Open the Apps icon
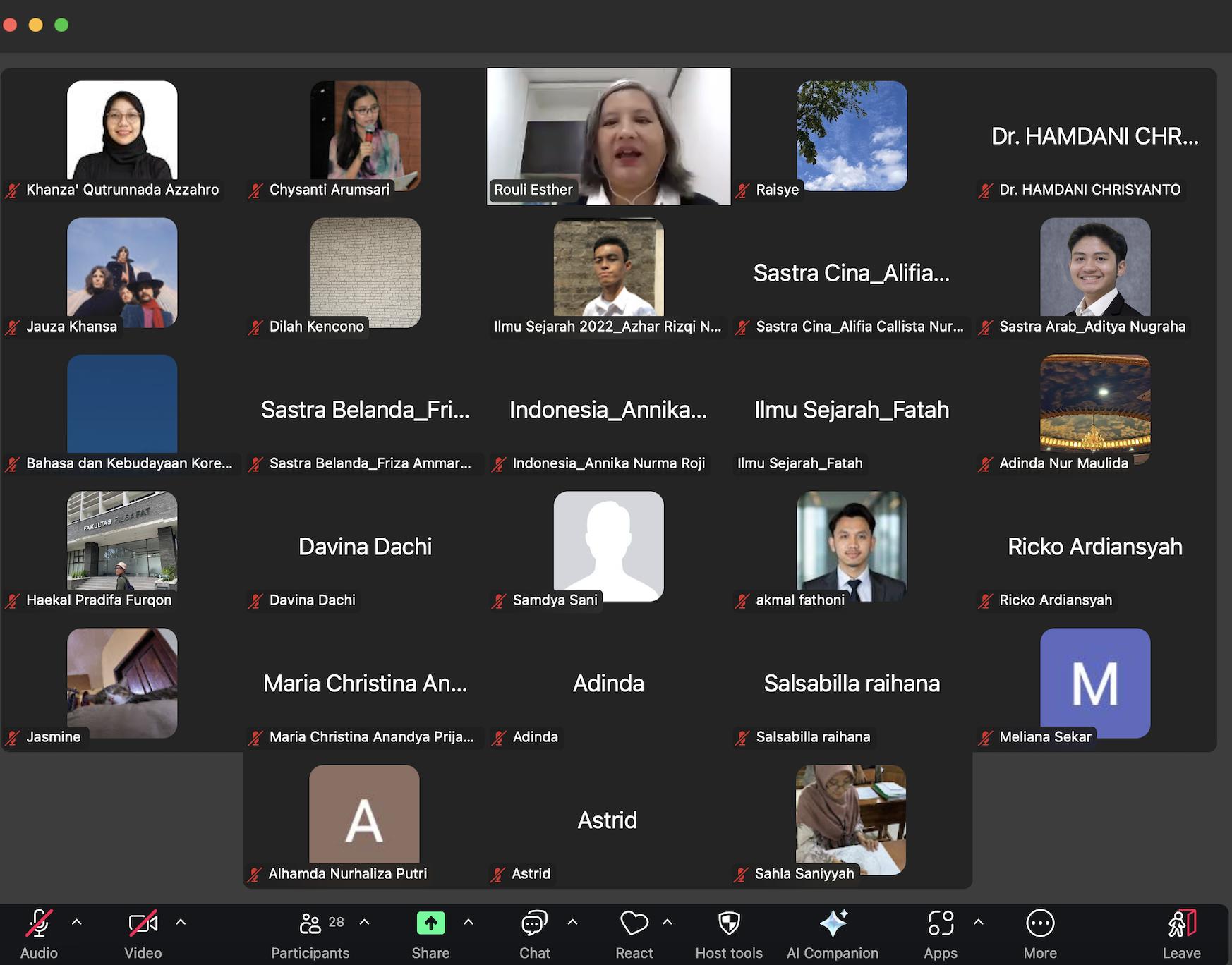Image resolution: width=1232 pixels, height=965 pixels. click(x=941, y=923)
